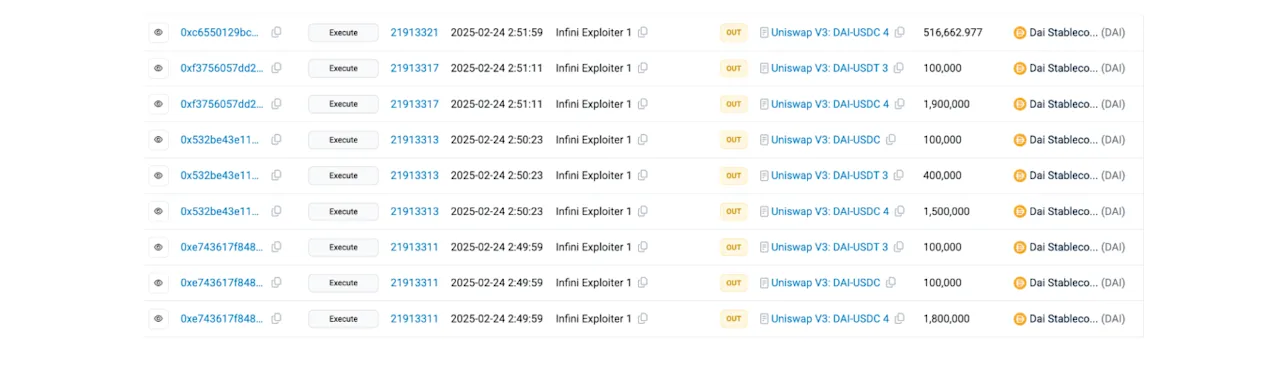Click OUT badge in the 516,662.977 row
The image size is (1280, 366).
point(733,32)
